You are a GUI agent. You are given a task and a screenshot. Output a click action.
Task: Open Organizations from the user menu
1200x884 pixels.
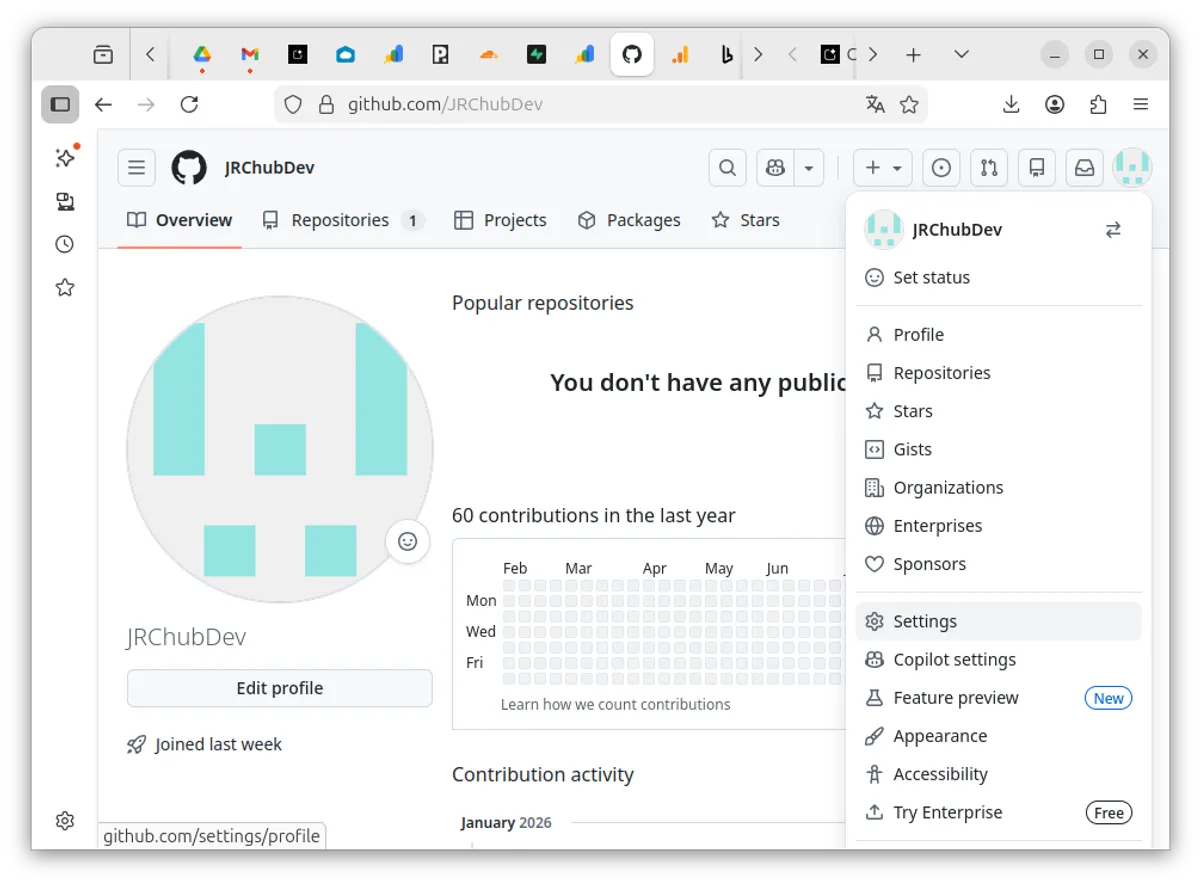pyautogui.click(x=998, y=488)
